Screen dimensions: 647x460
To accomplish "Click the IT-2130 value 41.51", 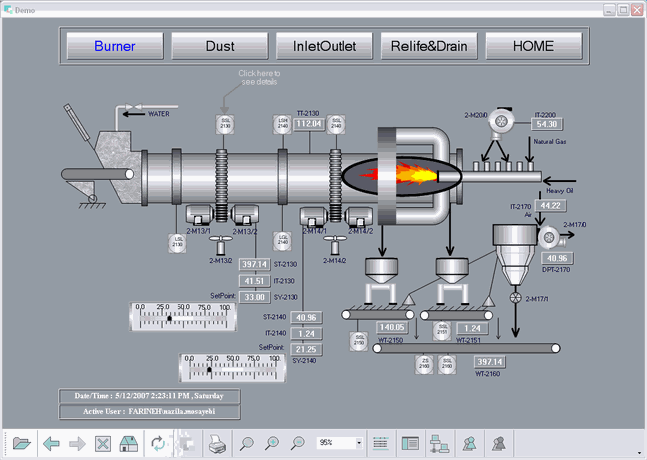I will (x=255, y=281).
